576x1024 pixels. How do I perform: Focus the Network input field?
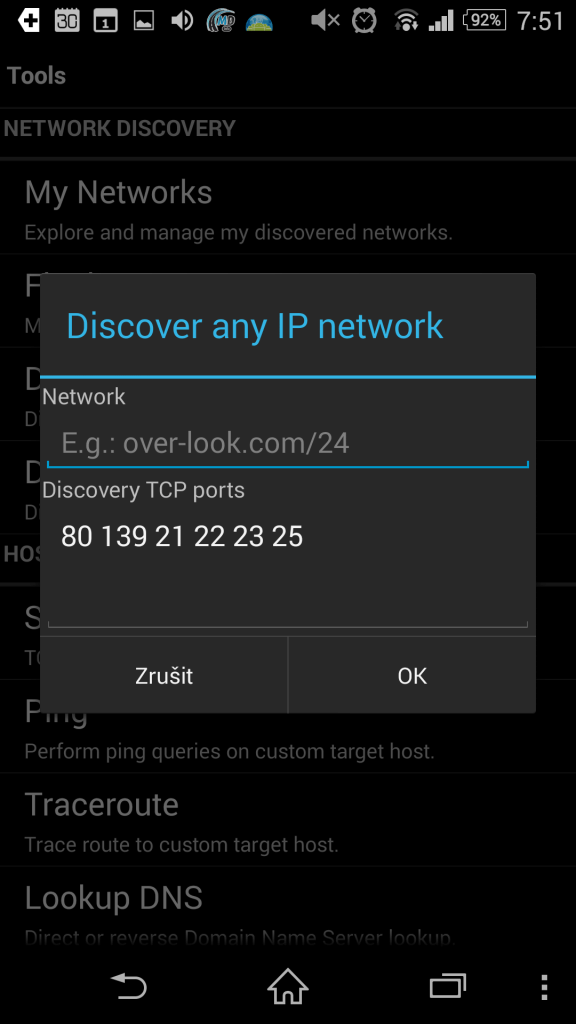click(288, 444)
